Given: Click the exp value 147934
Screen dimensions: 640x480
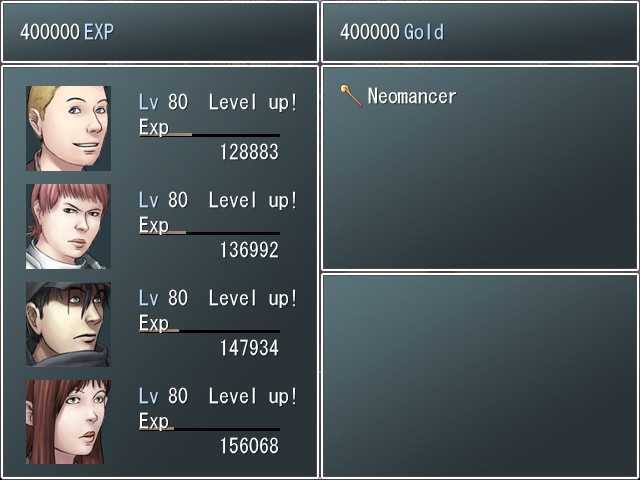Looking at the screenshot, I should [x=249, y=348].
